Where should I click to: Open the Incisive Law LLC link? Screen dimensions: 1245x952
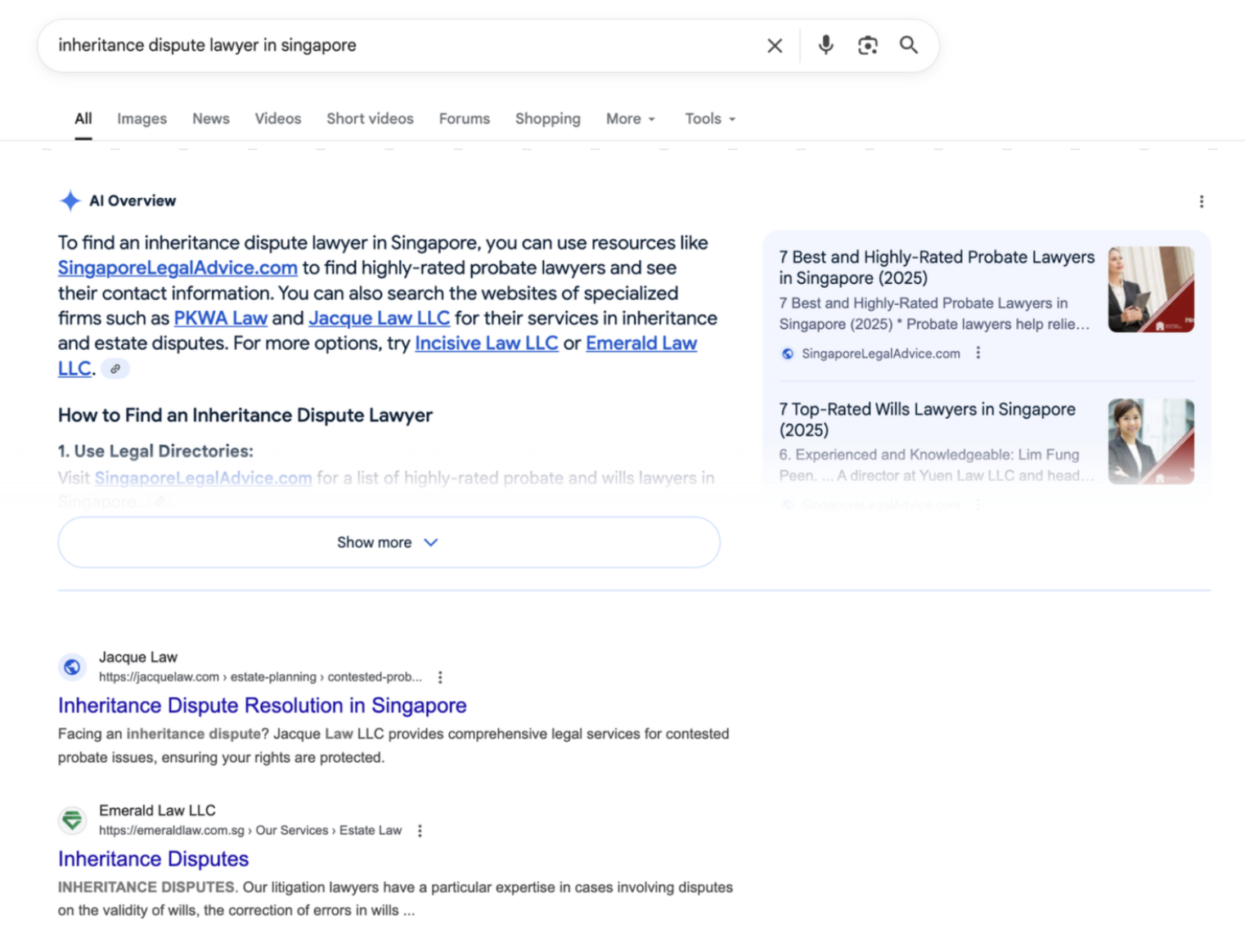[x=486, y=344]
